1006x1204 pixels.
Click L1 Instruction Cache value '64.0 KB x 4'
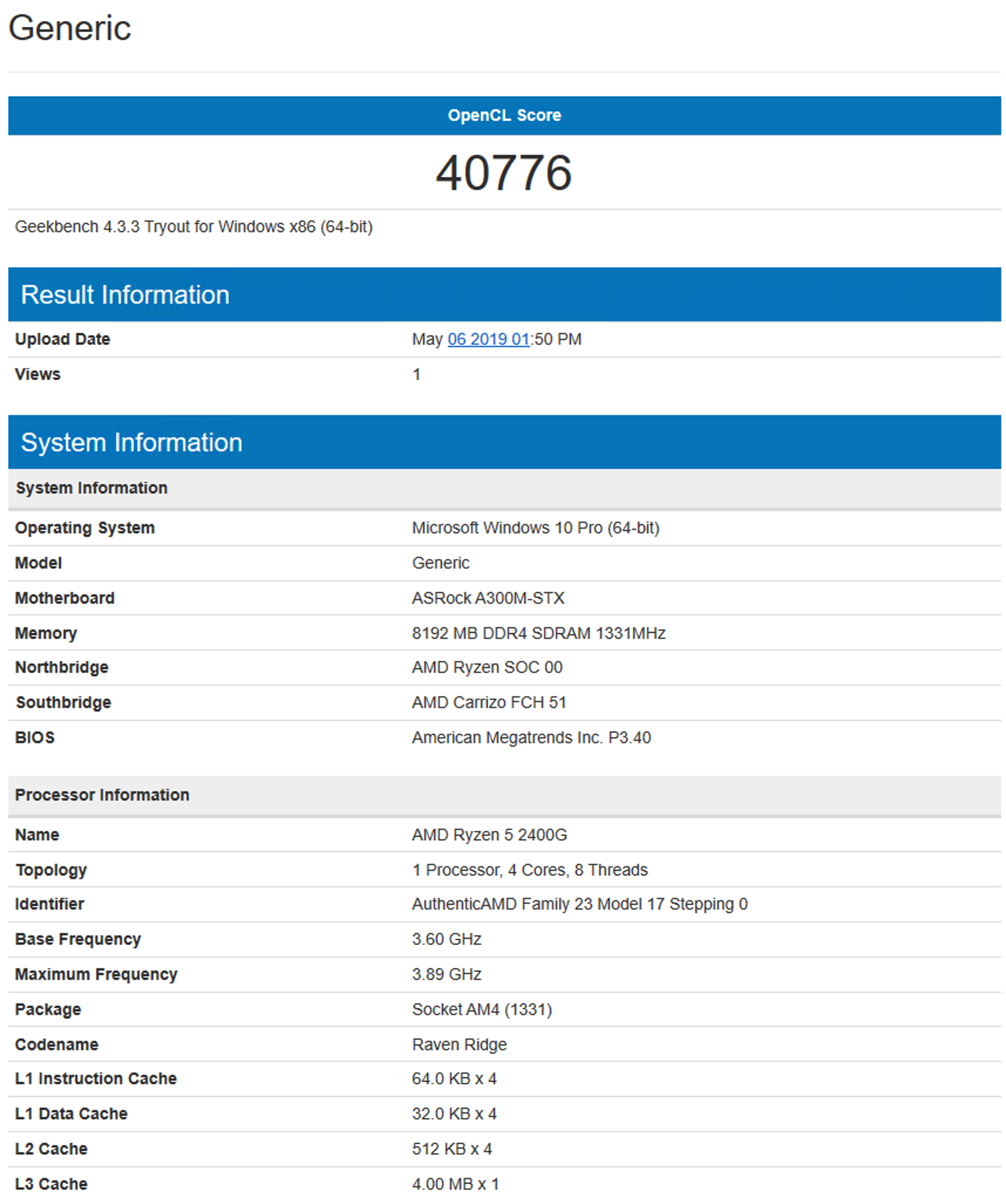pos(454,1079)
